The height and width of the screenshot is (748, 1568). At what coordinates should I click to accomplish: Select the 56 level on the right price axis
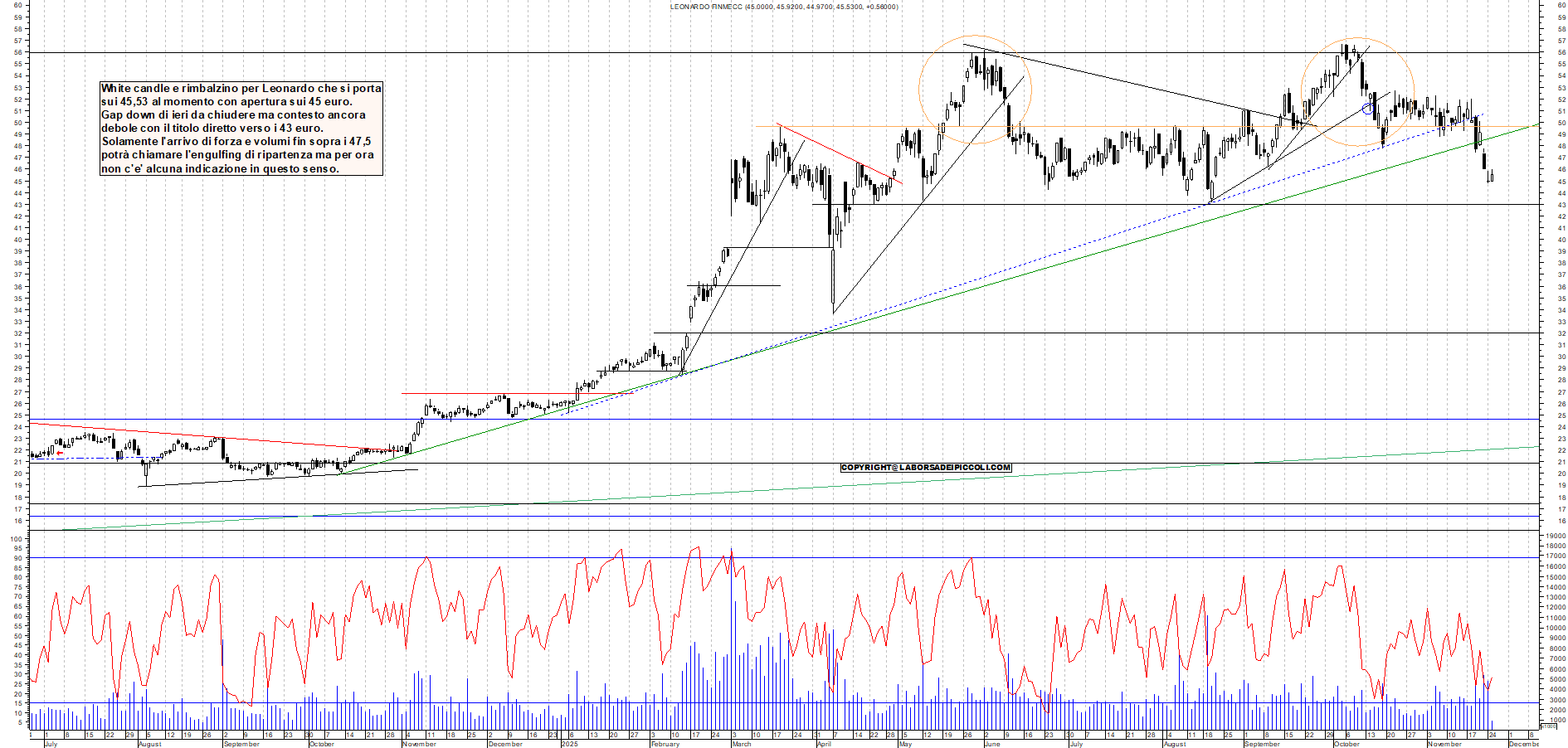coord(1561,51)
